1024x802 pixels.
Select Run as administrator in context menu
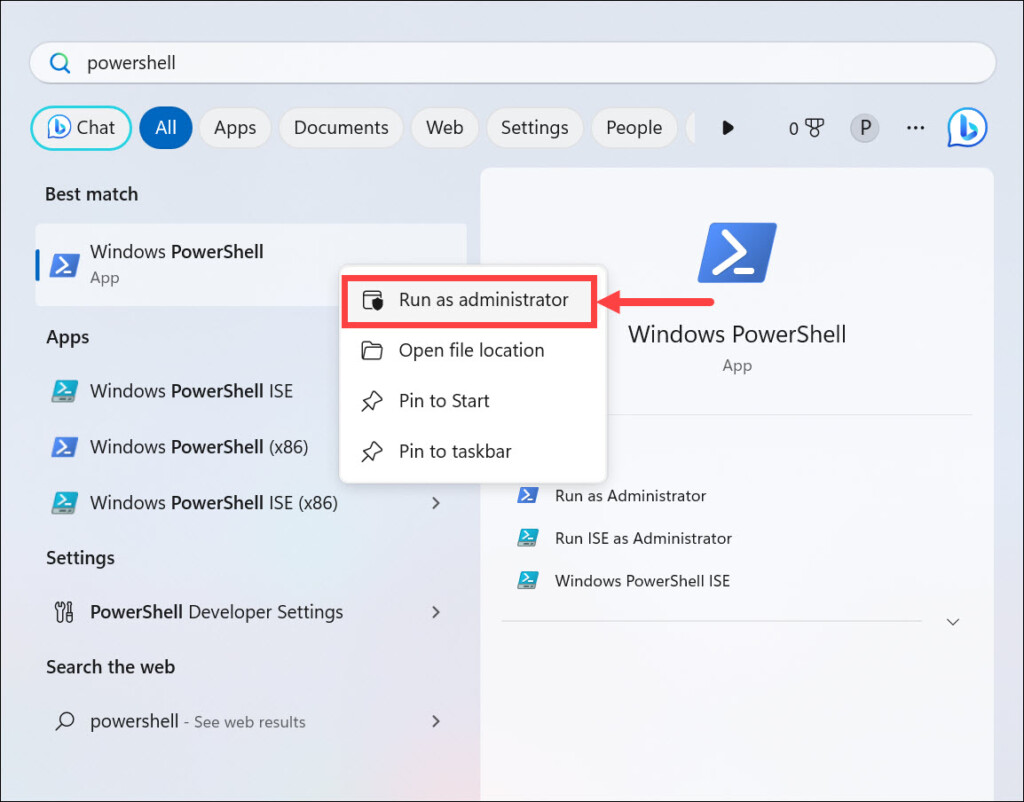470,300
